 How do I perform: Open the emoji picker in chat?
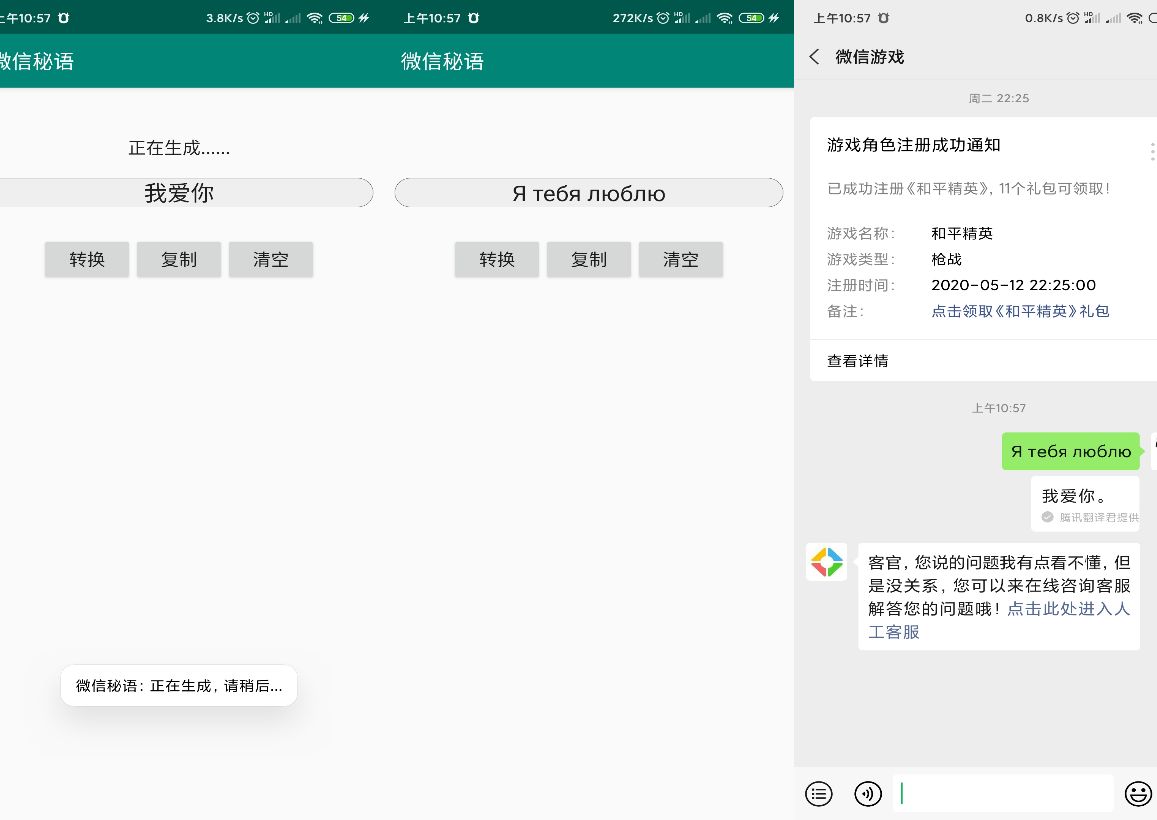point(1138,794)
